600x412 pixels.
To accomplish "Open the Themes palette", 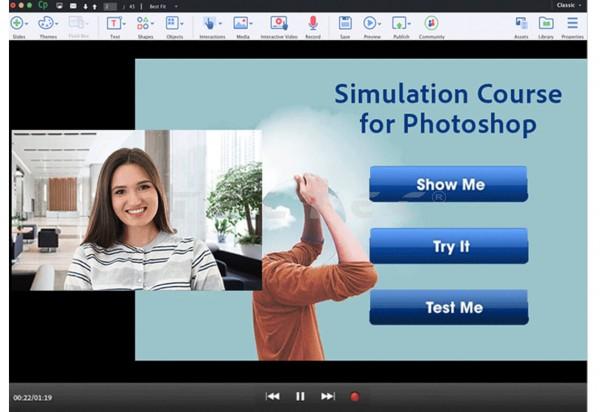I will pos(46,23).
